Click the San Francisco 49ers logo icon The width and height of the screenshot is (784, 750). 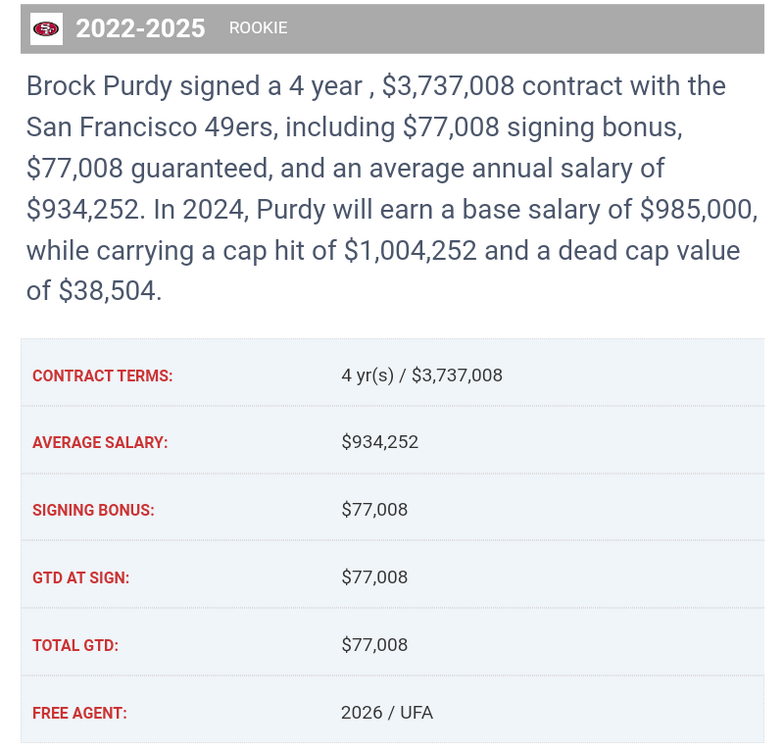pos(46,28)
